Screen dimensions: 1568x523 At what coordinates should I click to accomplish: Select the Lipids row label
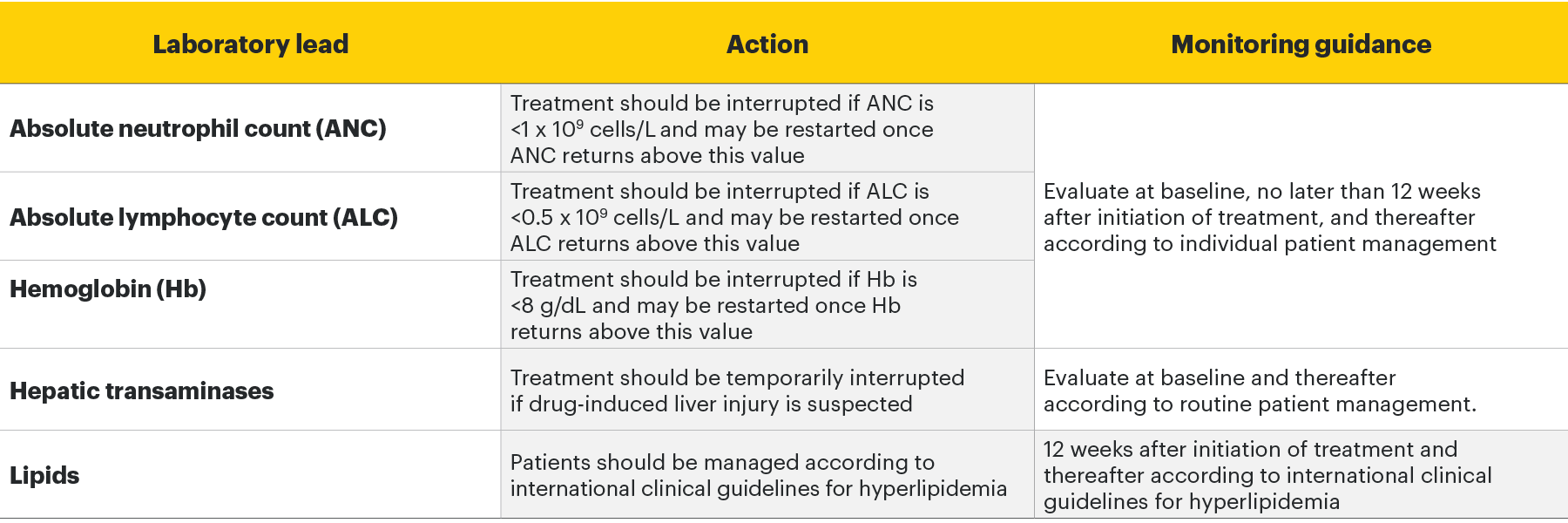(x=44, y=475)
